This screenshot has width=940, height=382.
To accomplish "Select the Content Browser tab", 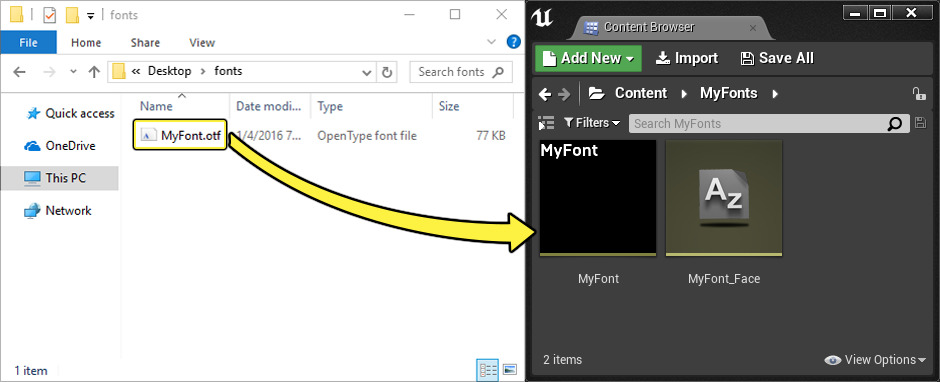I will (x=649, y=27).
